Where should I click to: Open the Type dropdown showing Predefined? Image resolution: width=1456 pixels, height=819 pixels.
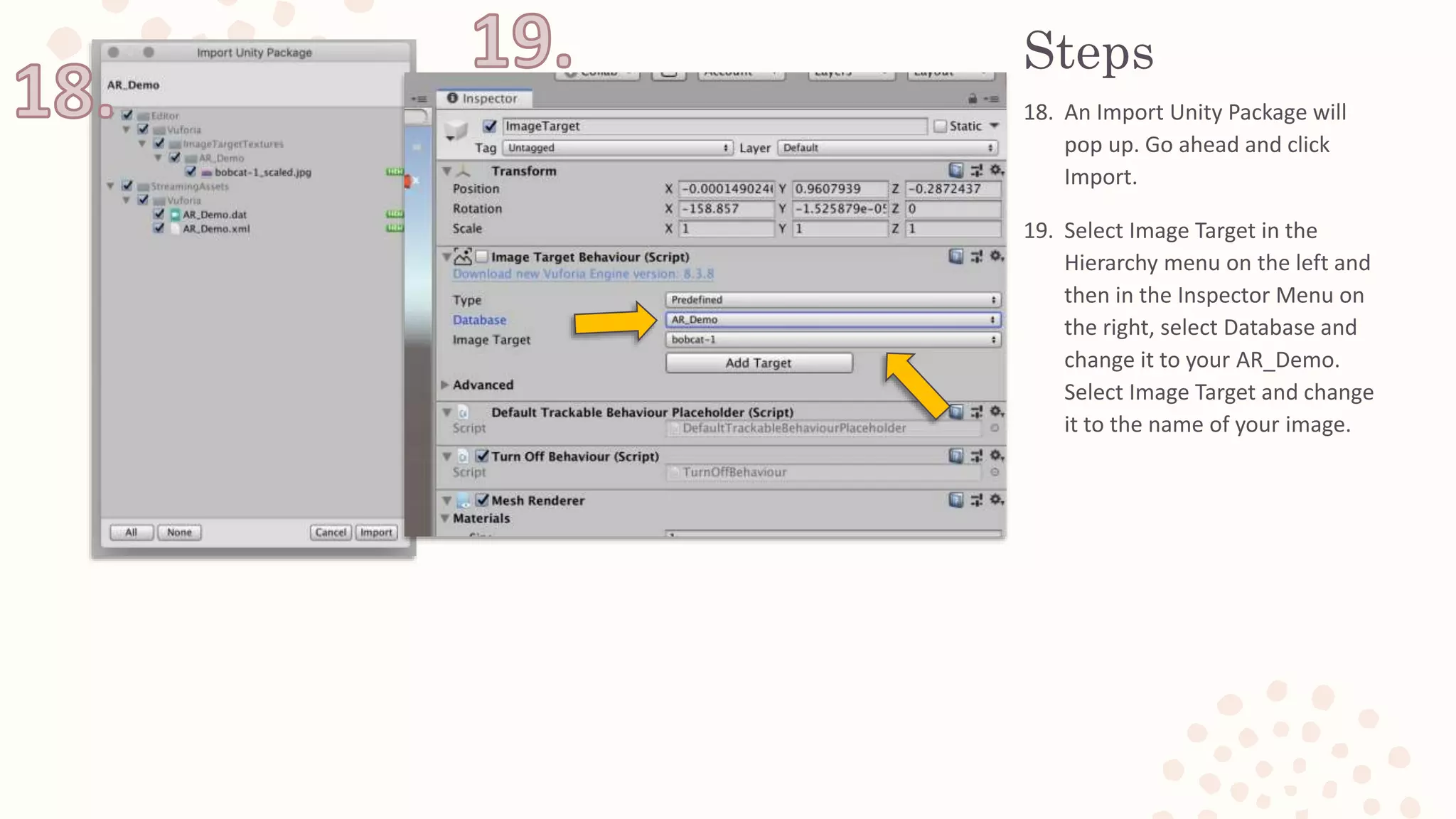coord(833,300)
